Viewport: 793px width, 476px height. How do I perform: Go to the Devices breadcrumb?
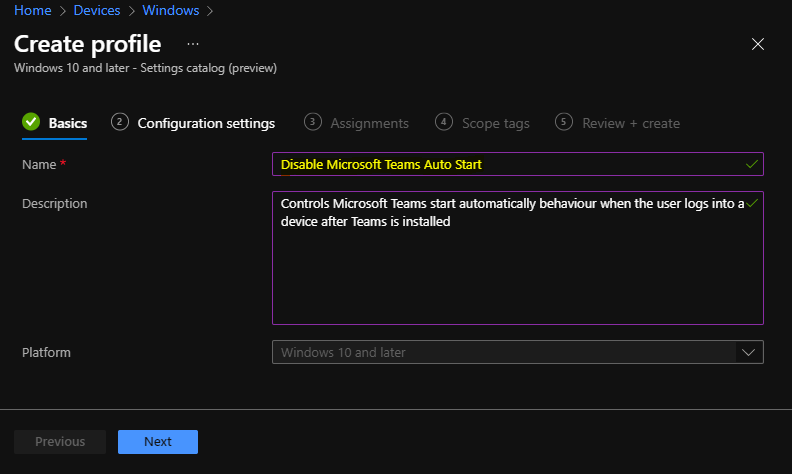[x=97, y=10]
